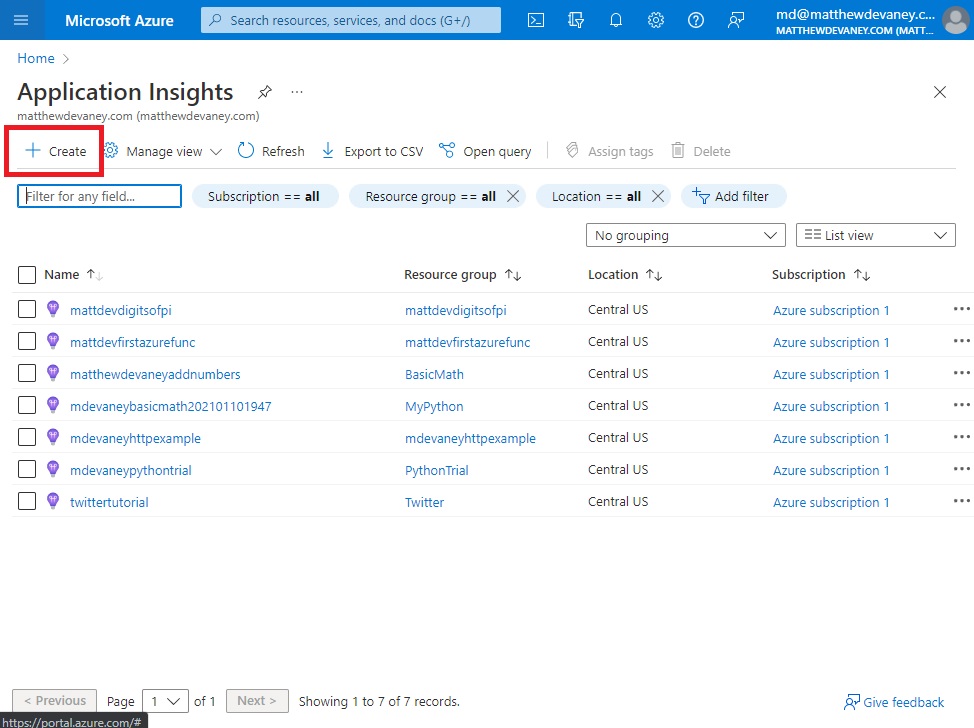The height and width of the screenshot is (728, 974).
Task: Refresh the Application Insights list
Action: pyautogui.click(x=270, y=150)
